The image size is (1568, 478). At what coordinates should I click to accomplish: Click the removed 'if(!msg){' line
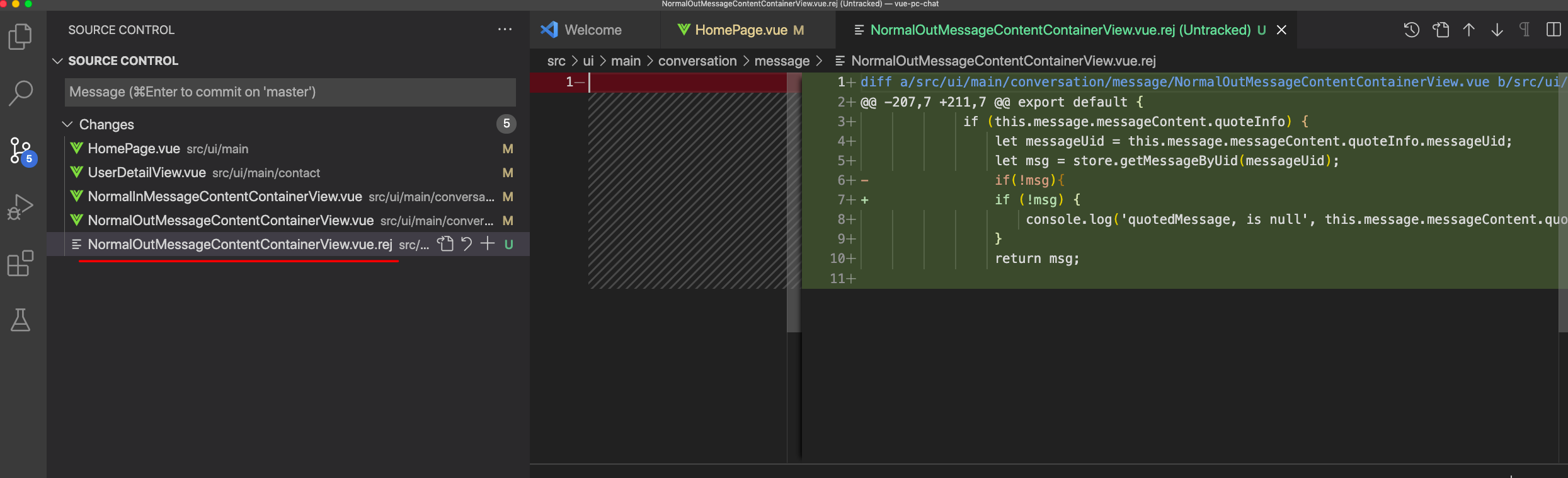(1029, 180)
